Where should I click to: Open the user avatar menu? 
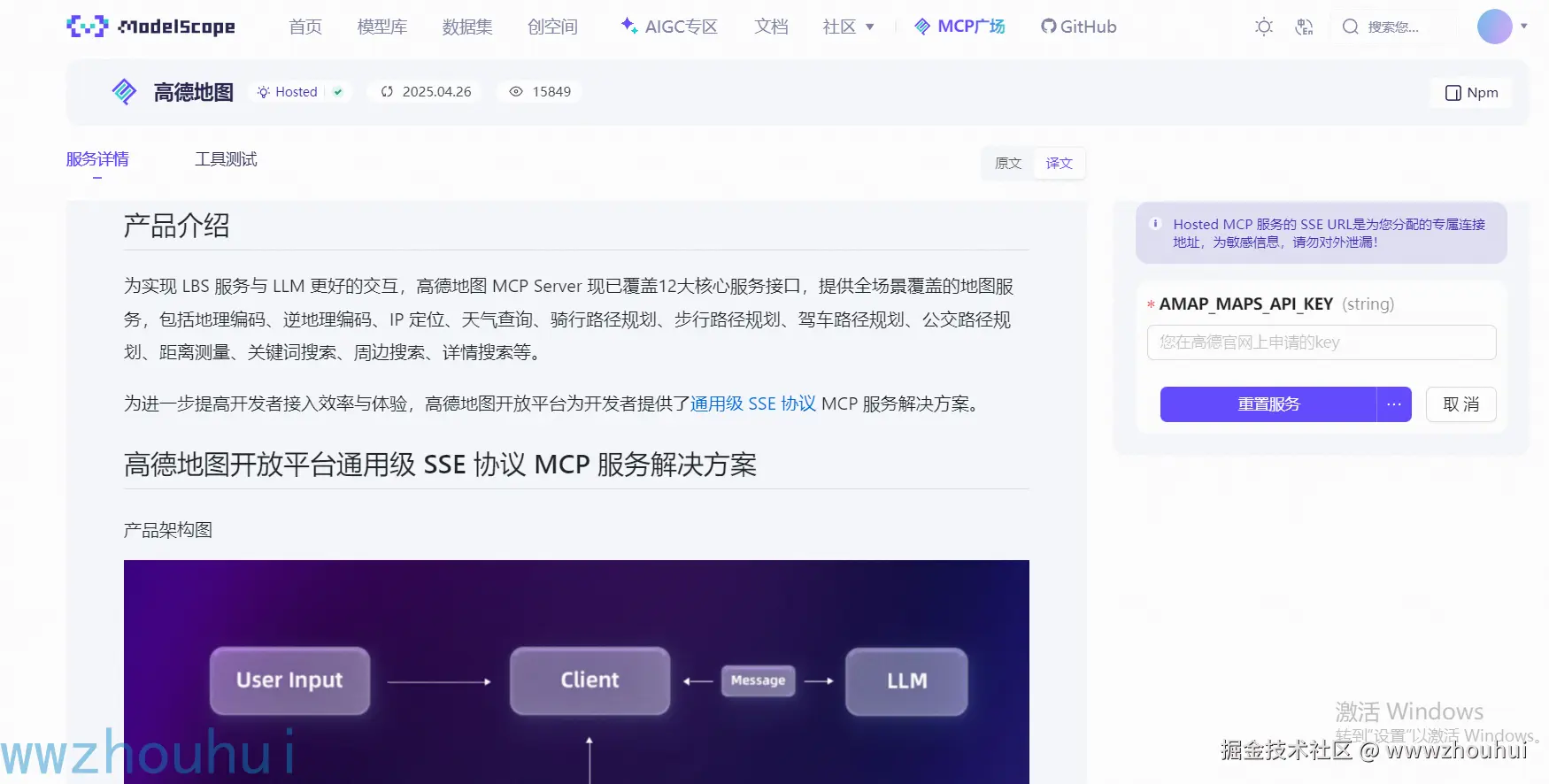point(1494,27)
